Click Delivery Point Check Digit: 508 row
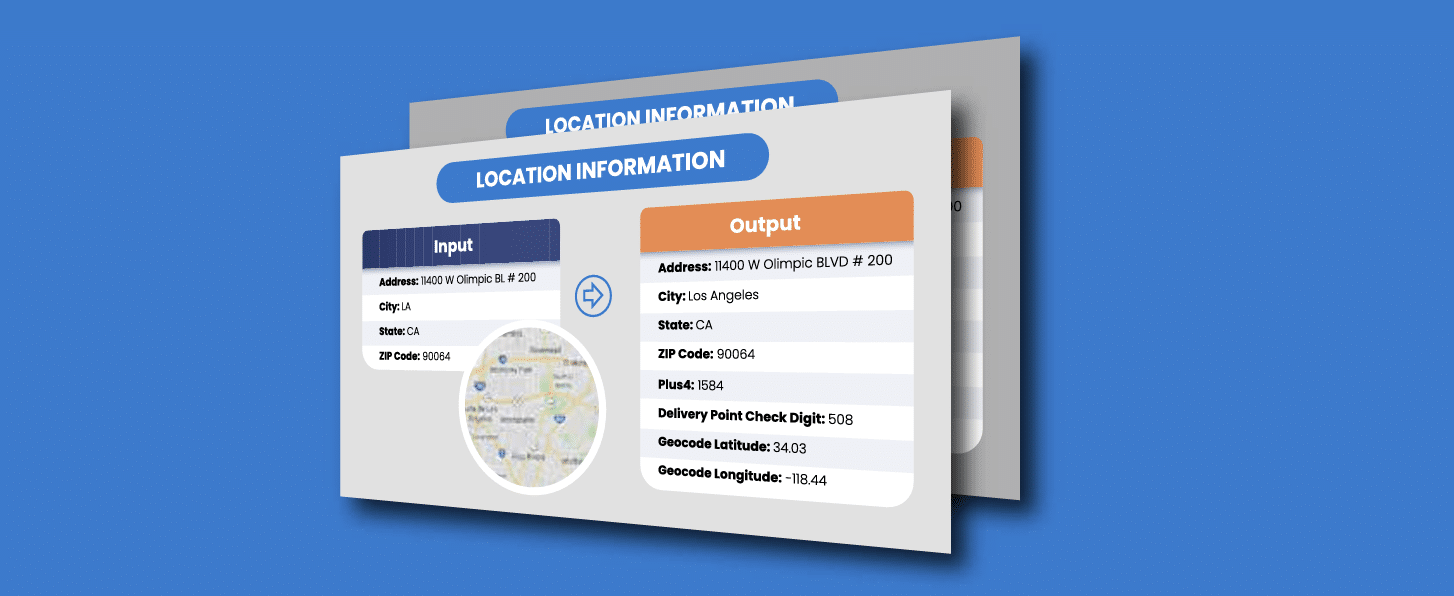Viewport: 1454px width, 596px height. (x=777, y=418)
